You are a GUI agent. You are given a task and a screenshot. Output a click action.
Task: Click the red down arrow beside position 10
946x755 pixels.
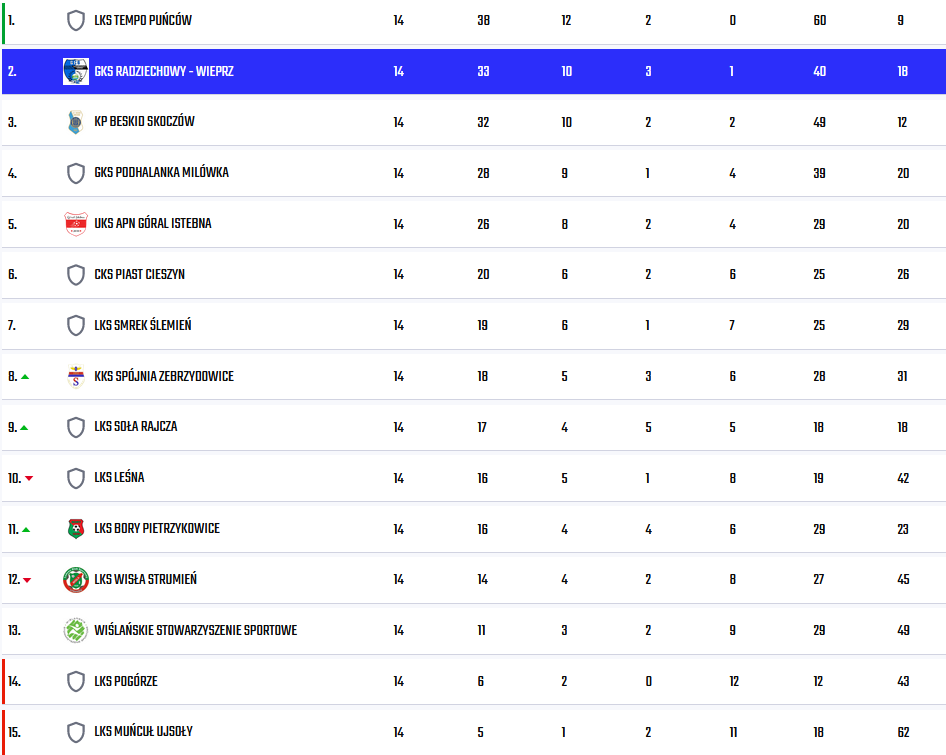[x=29, y=479]
